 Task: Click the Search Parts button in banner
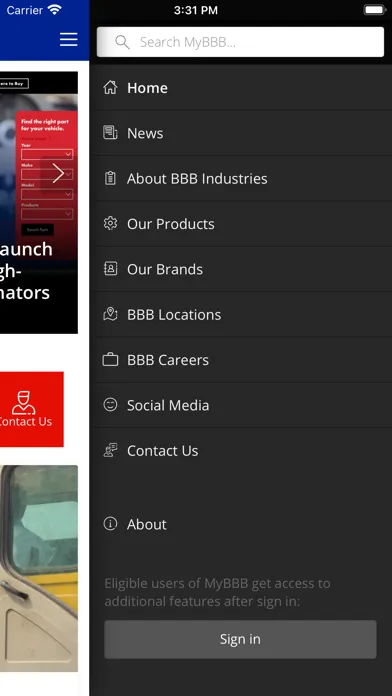[37, 229]
